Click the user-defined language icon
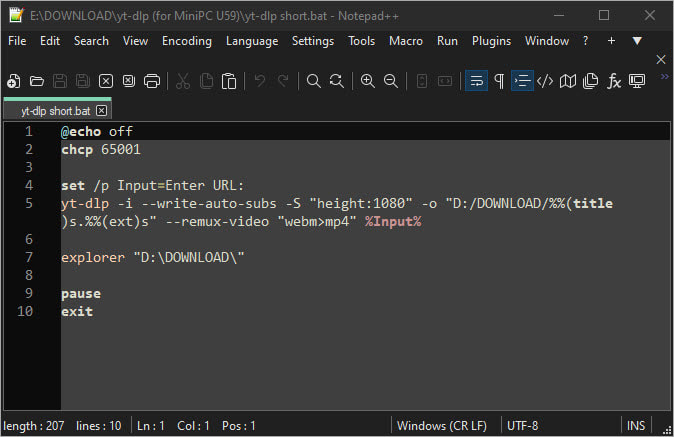 545,81
